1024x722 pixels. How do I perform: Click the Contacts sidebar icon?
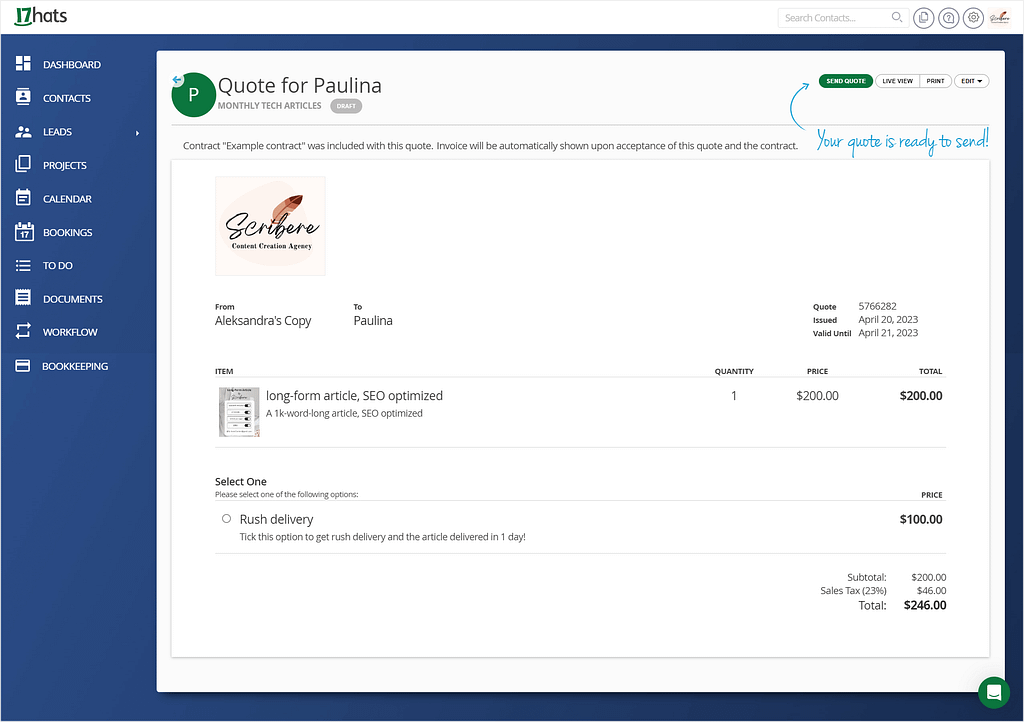[x=23, y=97]
